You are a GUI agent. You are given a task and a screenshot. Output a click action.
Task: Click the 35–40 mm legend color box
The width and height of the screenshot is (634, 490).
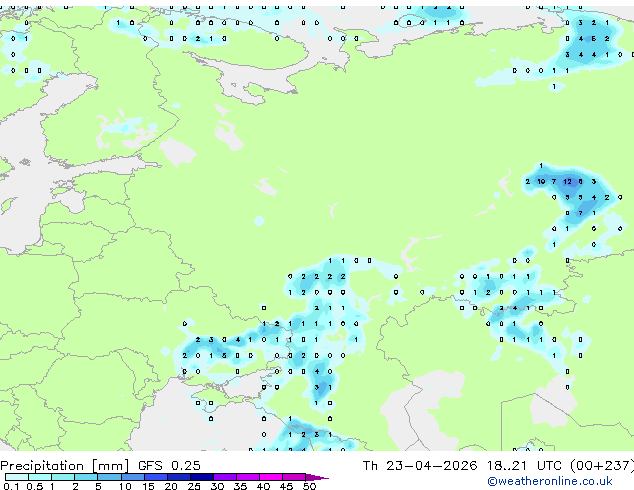click(x=248, y=477)
